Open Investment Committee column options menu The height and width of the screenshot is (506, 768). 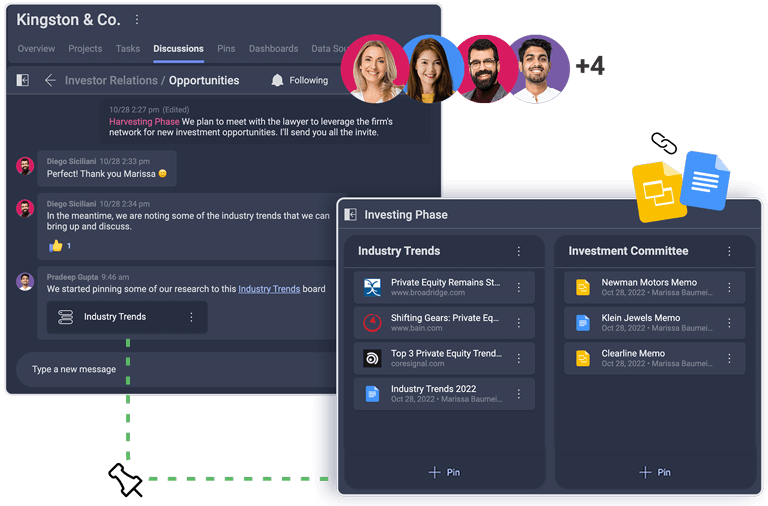[x=729, y=251]
